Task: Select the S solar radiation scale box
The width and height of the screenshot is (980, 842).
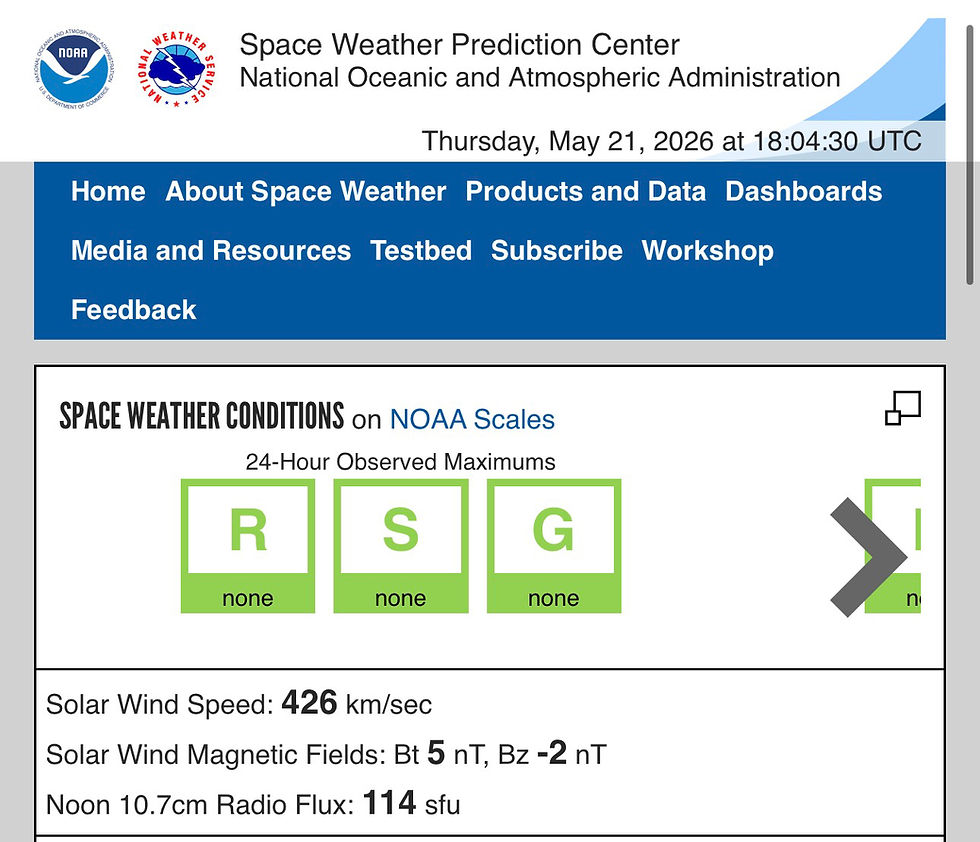Action: pos(401,546)
